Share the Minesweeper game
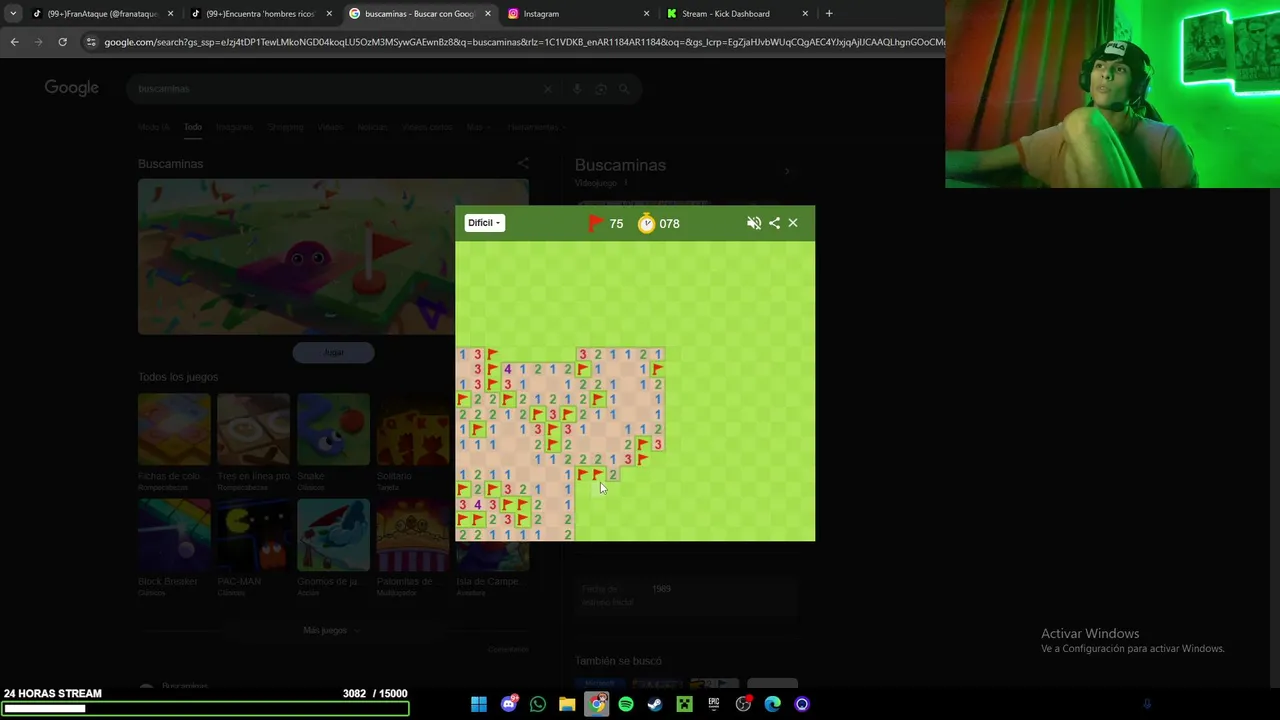This screenshot has height=720, width=1280. tap(774, 223)
